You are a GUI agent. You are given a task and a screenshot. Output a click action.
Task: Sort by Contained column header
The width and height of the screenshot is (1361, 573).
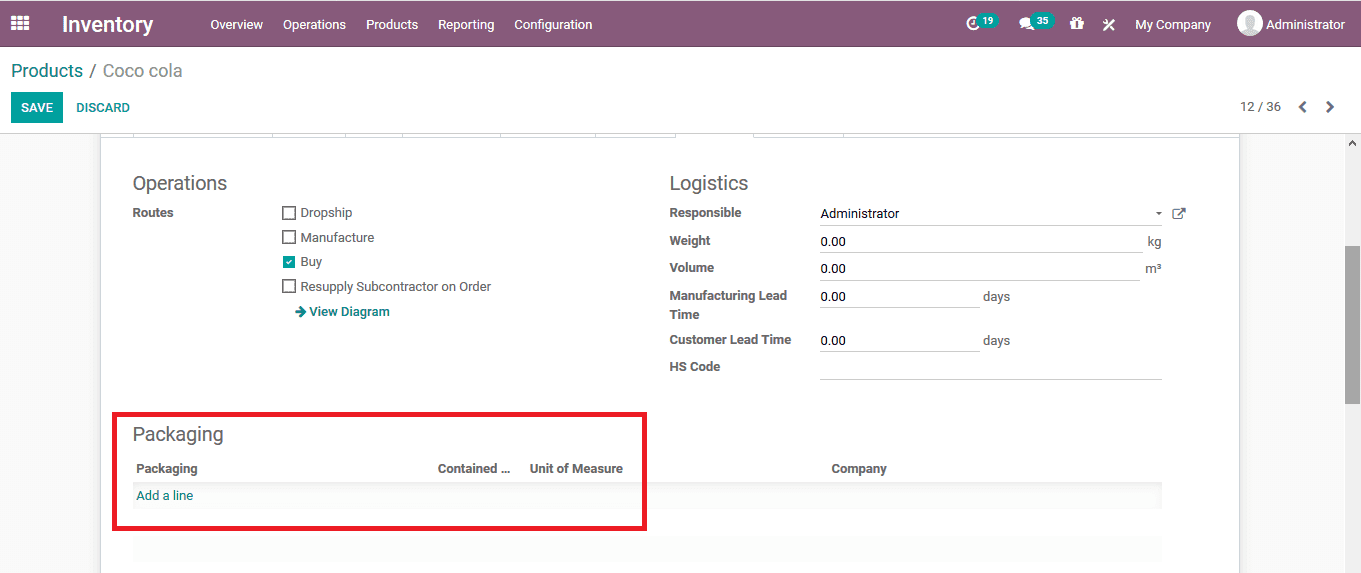[x=474, y=469]
